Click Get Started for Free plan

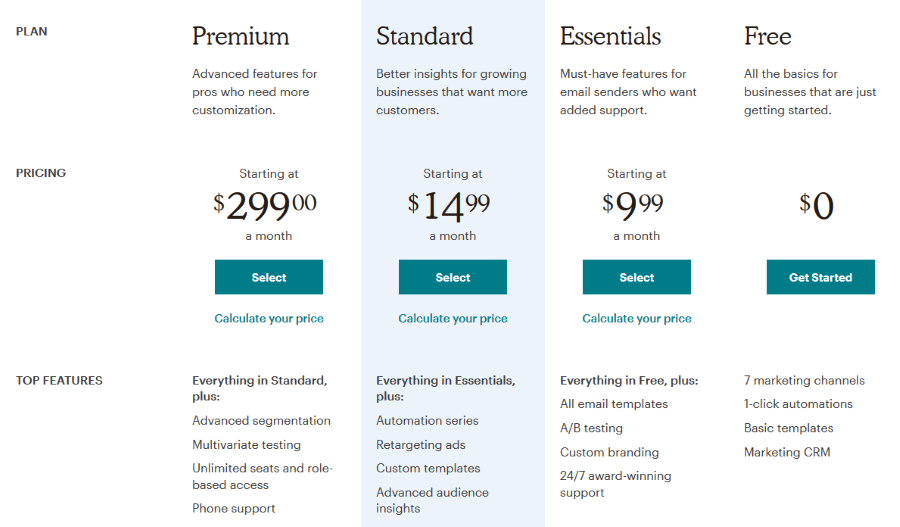click(x=821, y=277)
